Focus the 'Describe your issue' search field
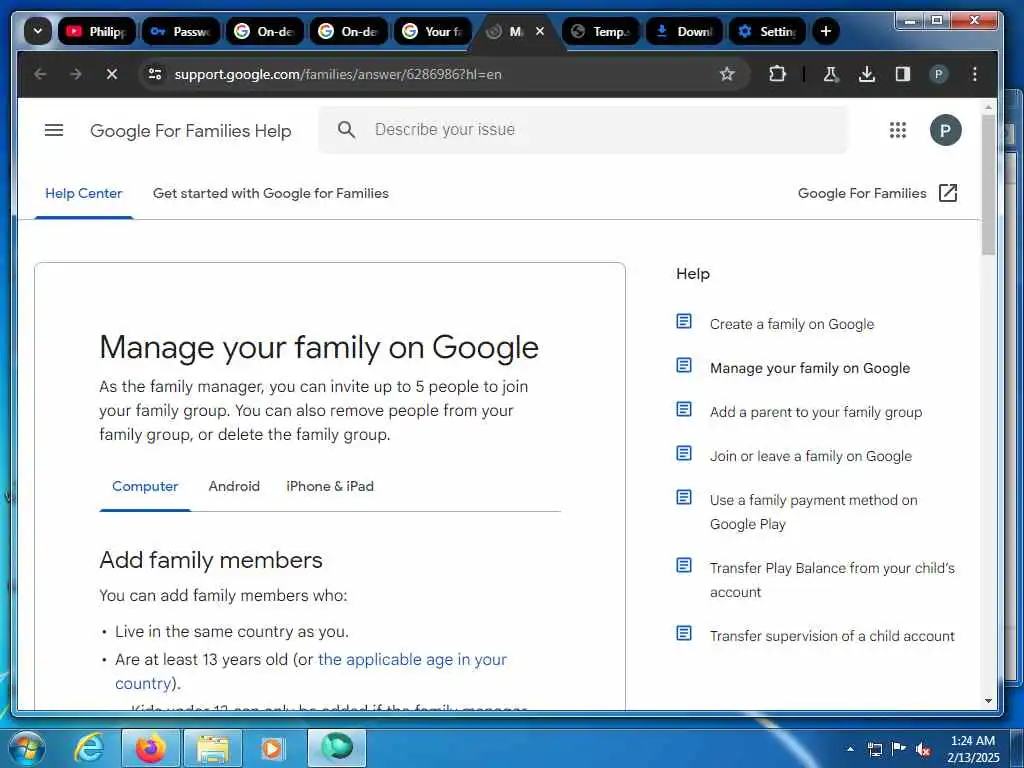Viewport: 1024px width, 768px height. pyautogui.click(x=583, y=129)
